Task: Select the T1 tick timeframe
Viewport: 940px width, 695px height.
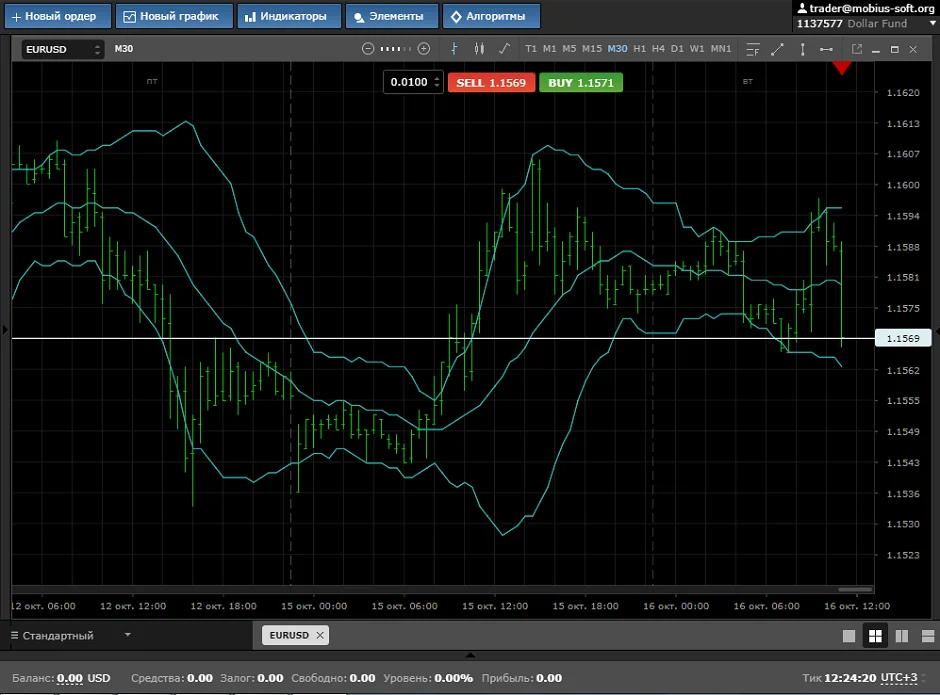Action: point(531,49)
